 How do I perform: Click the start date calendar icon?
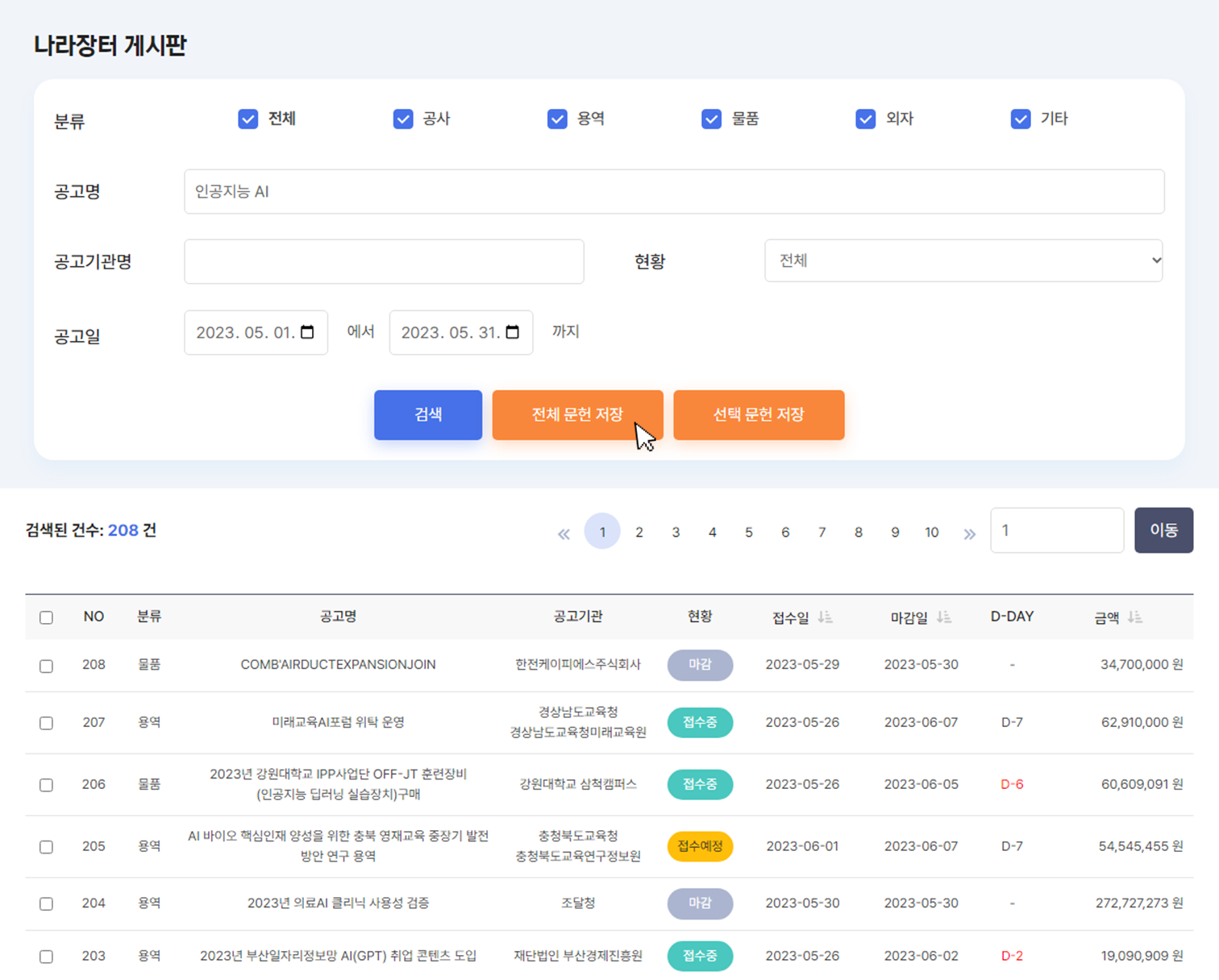(307, 332)
